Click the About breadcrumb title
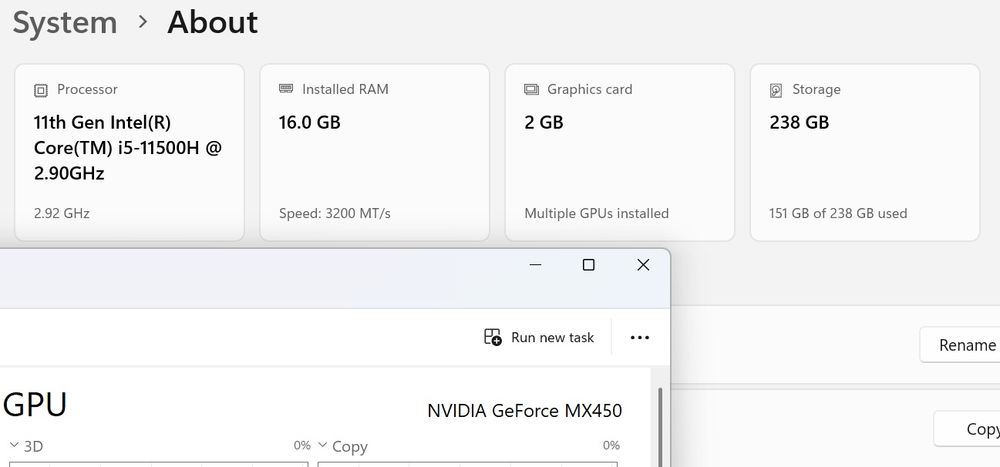The height and width of the screenshot is (467, 1000). pyautogui.click(x=212, y=23)
